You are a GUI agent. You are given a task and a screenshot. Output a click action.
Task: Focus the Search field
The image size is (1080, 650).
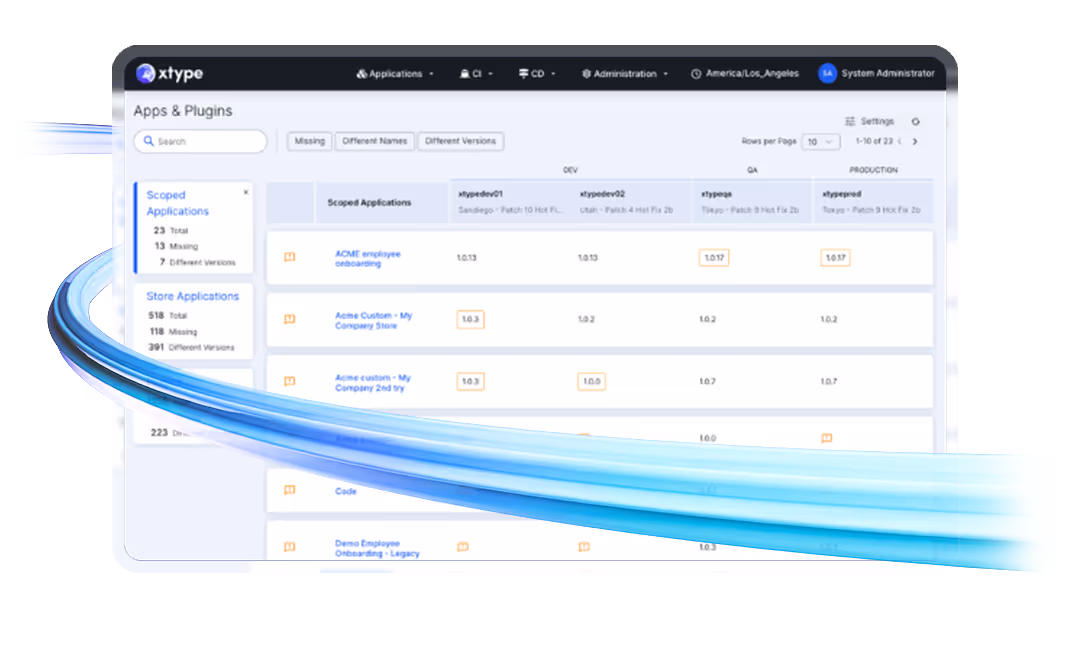coord(200,141)
